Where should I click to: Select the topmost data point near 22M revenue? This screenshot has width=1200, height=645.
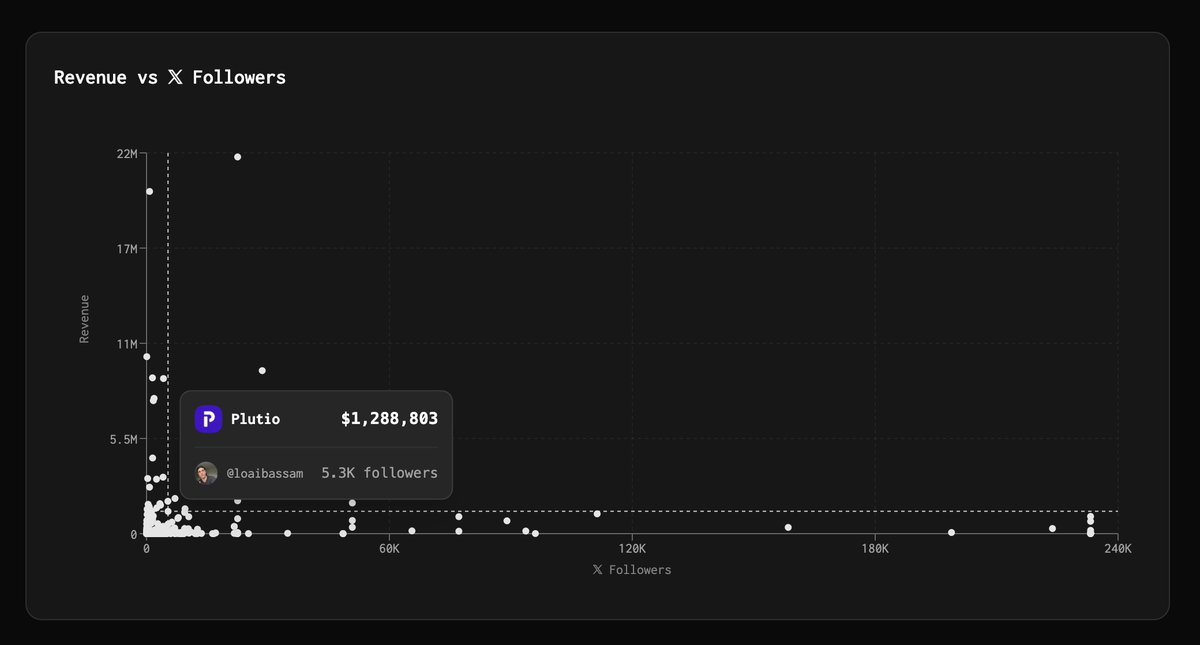[237, 156]
